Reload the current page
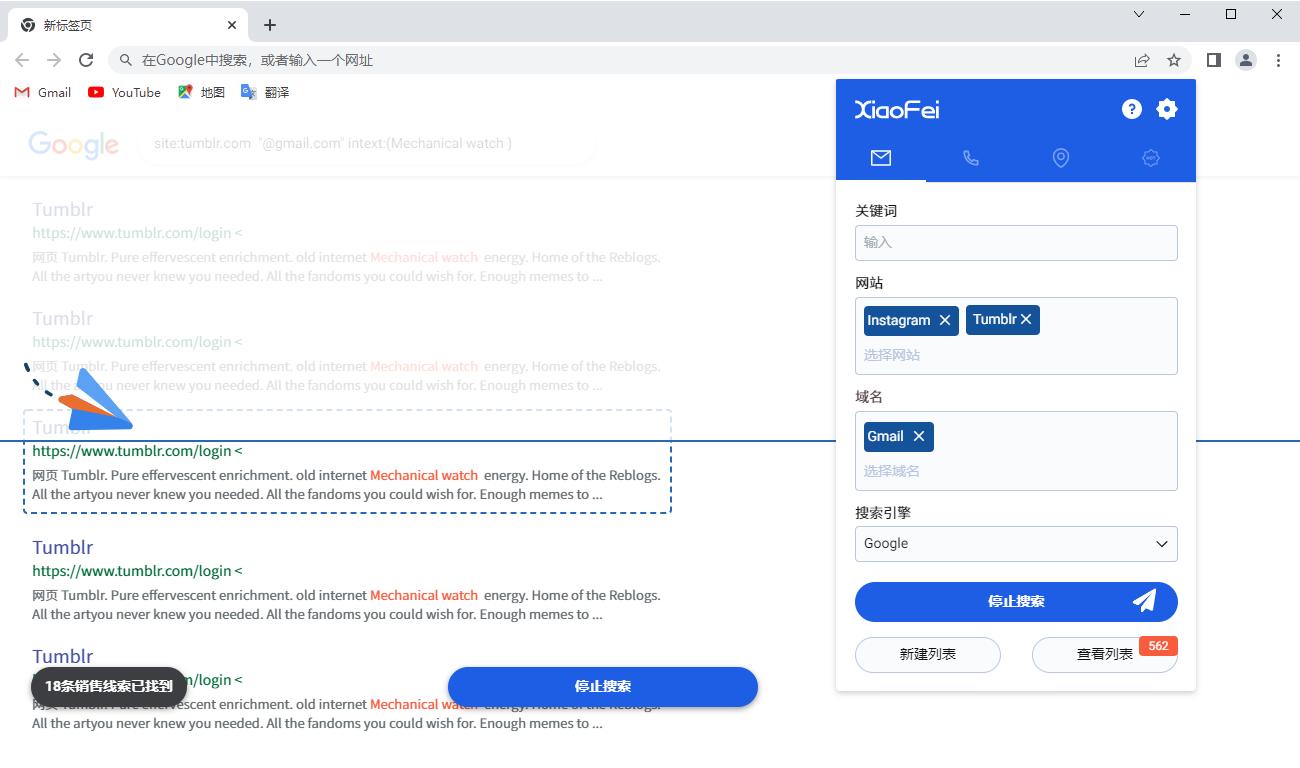Image resolution: width=1300 pixels, height=768 pixels. (86, 60)
